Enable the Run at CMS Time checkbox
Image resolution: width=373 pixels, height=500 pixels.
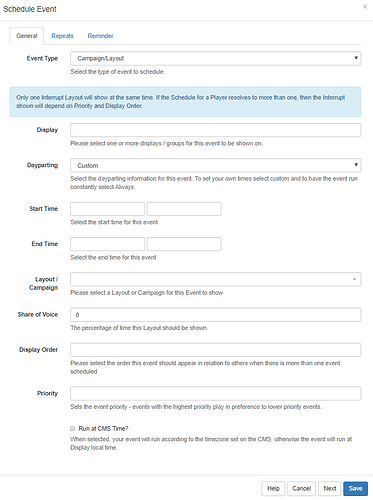72,429
